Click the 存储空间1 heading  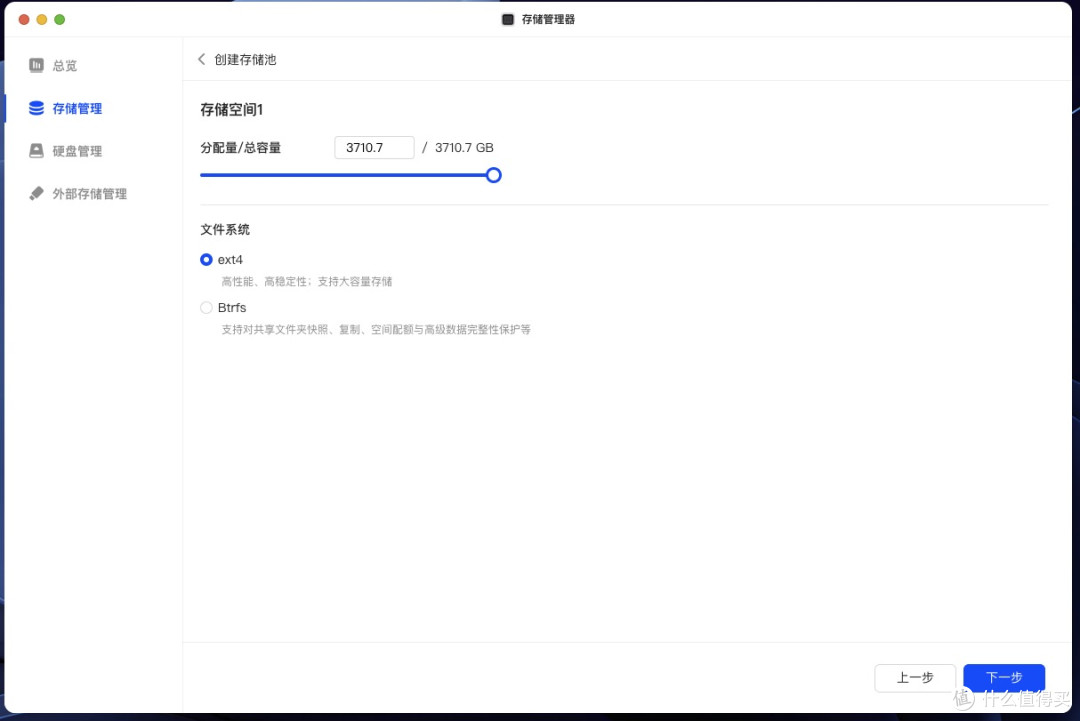(231, 109)
